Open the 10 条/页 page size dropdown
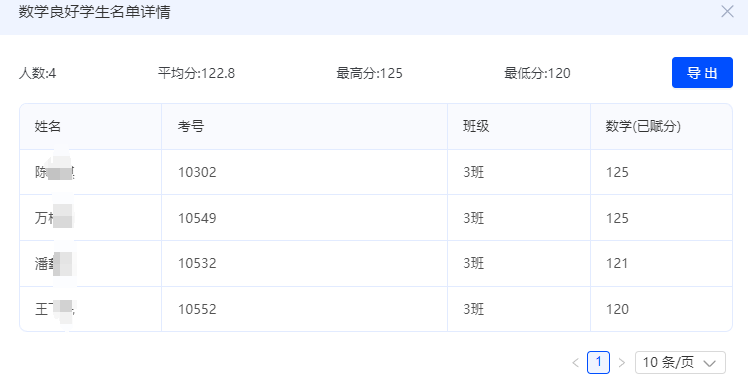The image size is (748, 375). click(x=680, y=363)
